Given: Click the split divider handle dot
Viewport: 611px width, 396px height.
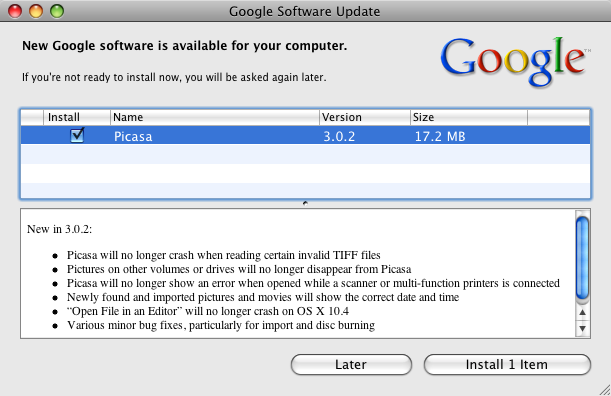Looking at the screenshot, I should [x=305, y=203].
